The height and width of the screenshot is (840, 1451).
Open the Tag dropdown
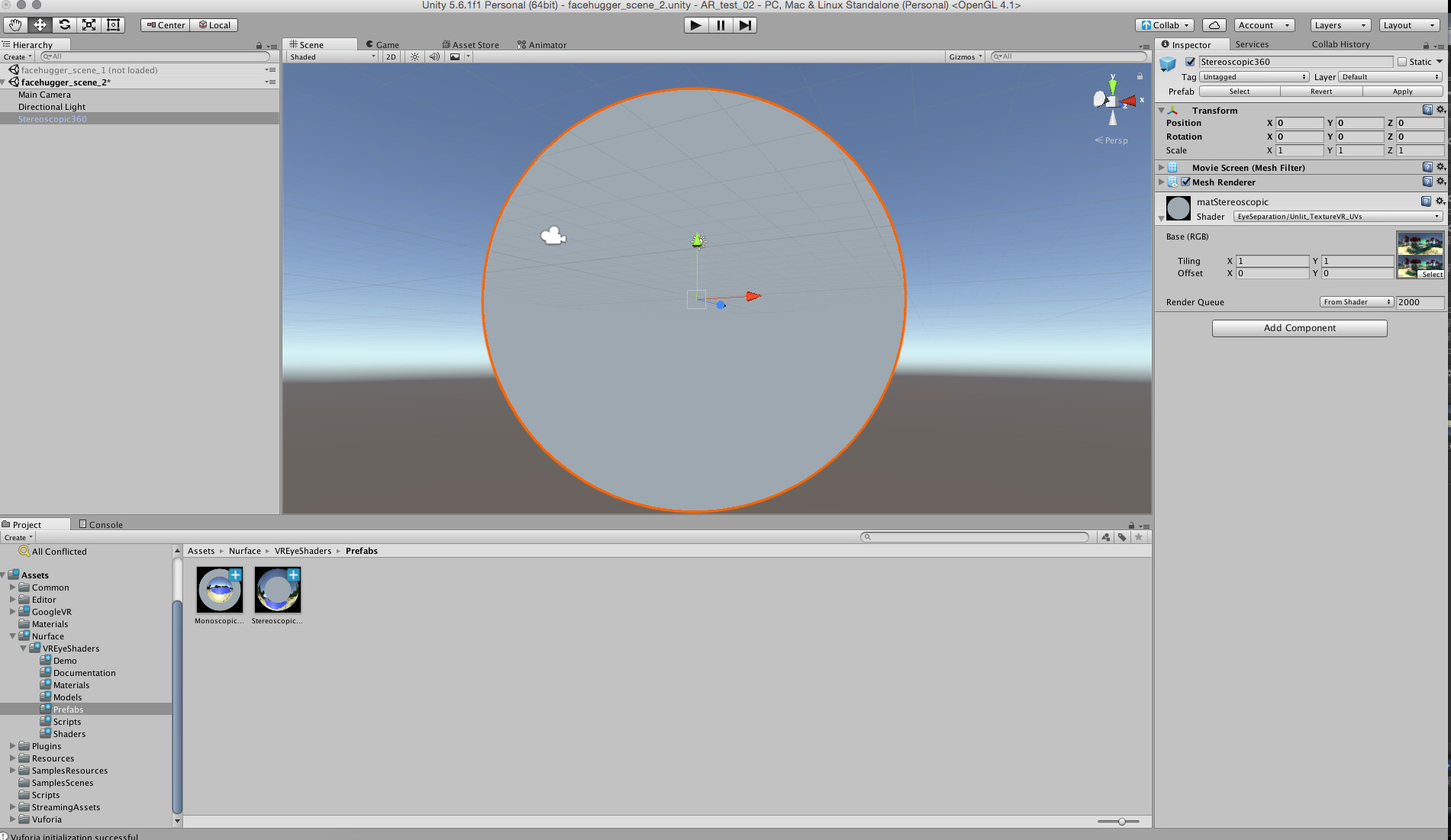tap(1254, 77)
